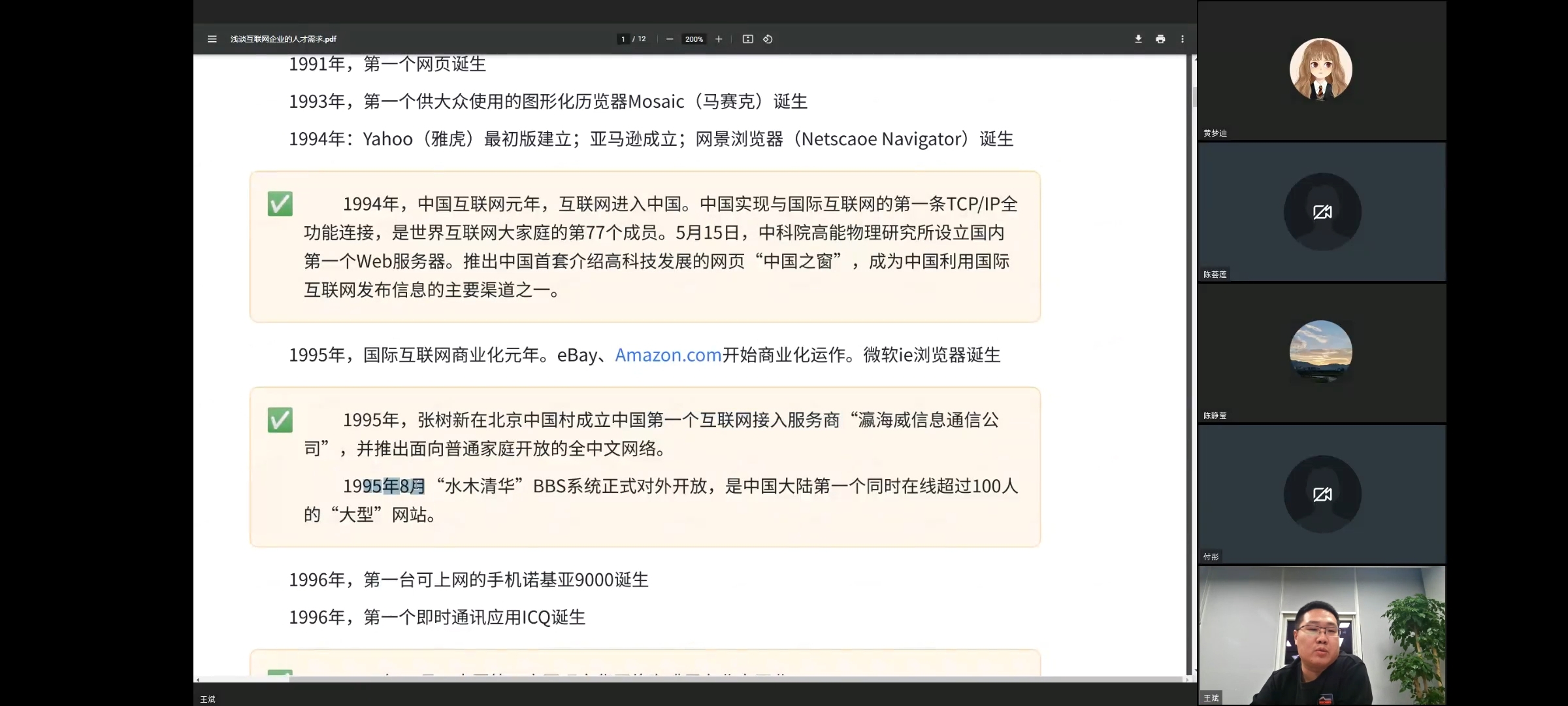The image size is (1568, 706).
Task: Click the zoom out minus button
Action: pos(670,39)
